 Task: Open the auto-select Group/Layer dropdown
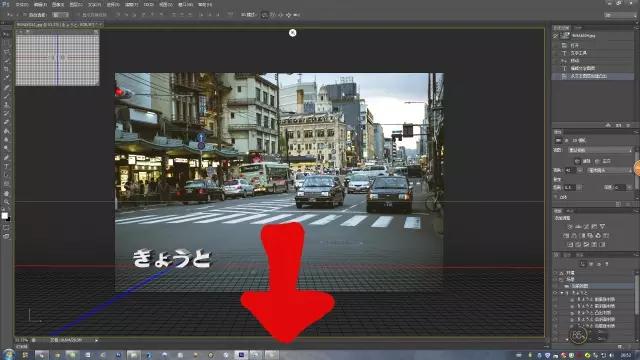(x=60, y=15)
